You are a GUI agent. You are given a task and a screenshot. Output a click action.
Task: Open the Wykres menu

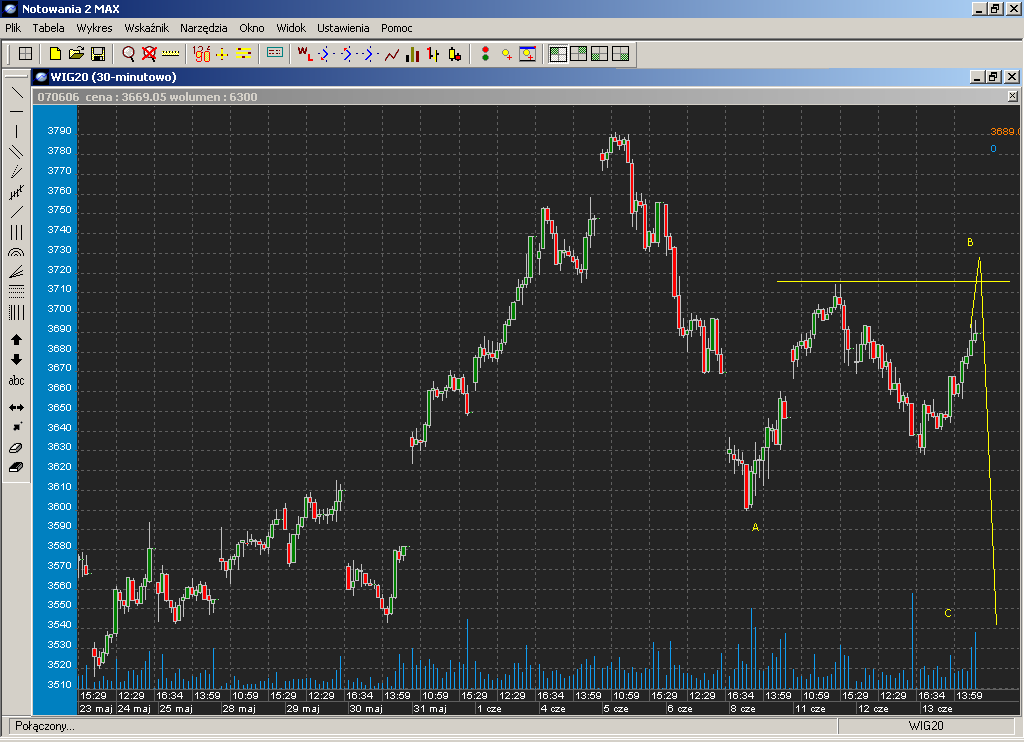pos(94,28)
